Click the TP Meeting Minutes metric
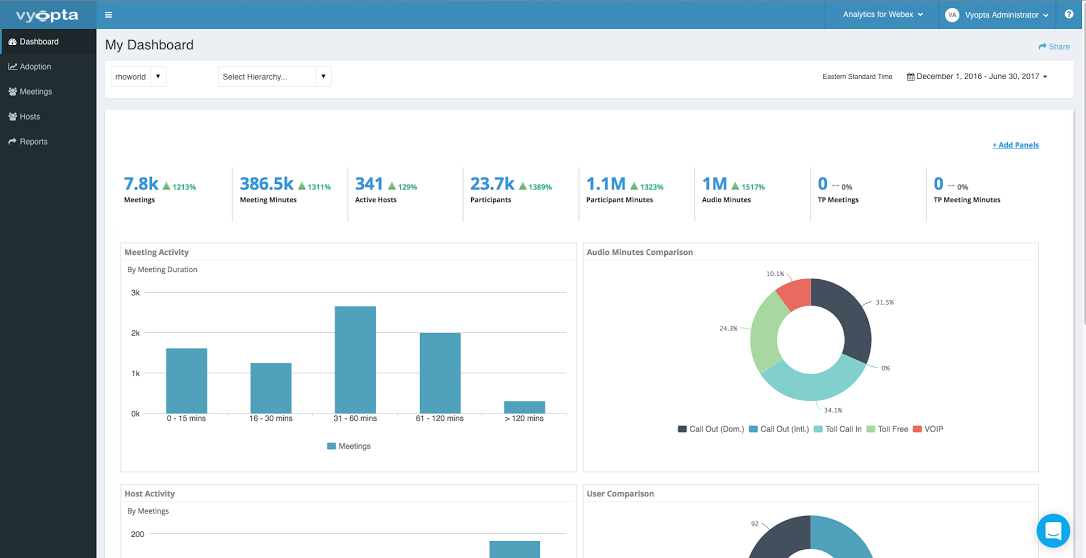The width and height of the screenshot is (1086, 558). coord(967,189)
